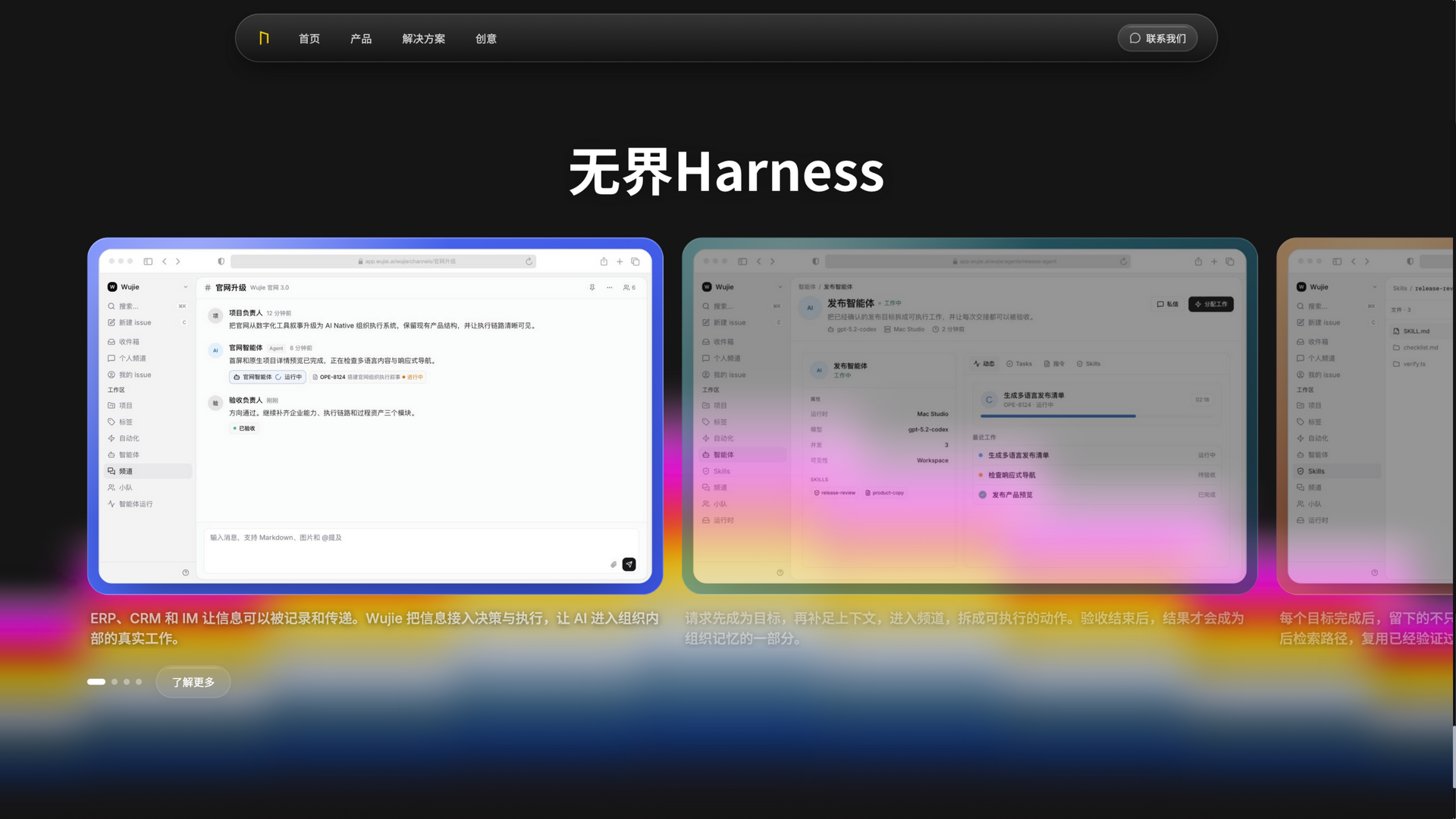1456x819 pixels.
Task: Select the third carousel dot indicator
Action: (127, 682)
